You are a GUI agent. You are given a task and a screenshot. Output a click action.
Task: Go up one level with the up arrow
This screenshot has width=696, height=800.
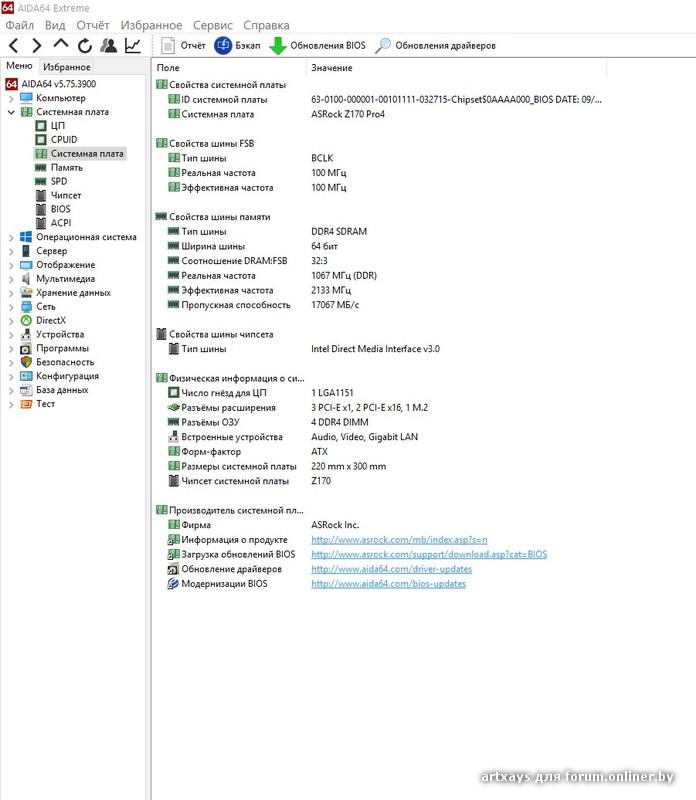pos(61,44)
